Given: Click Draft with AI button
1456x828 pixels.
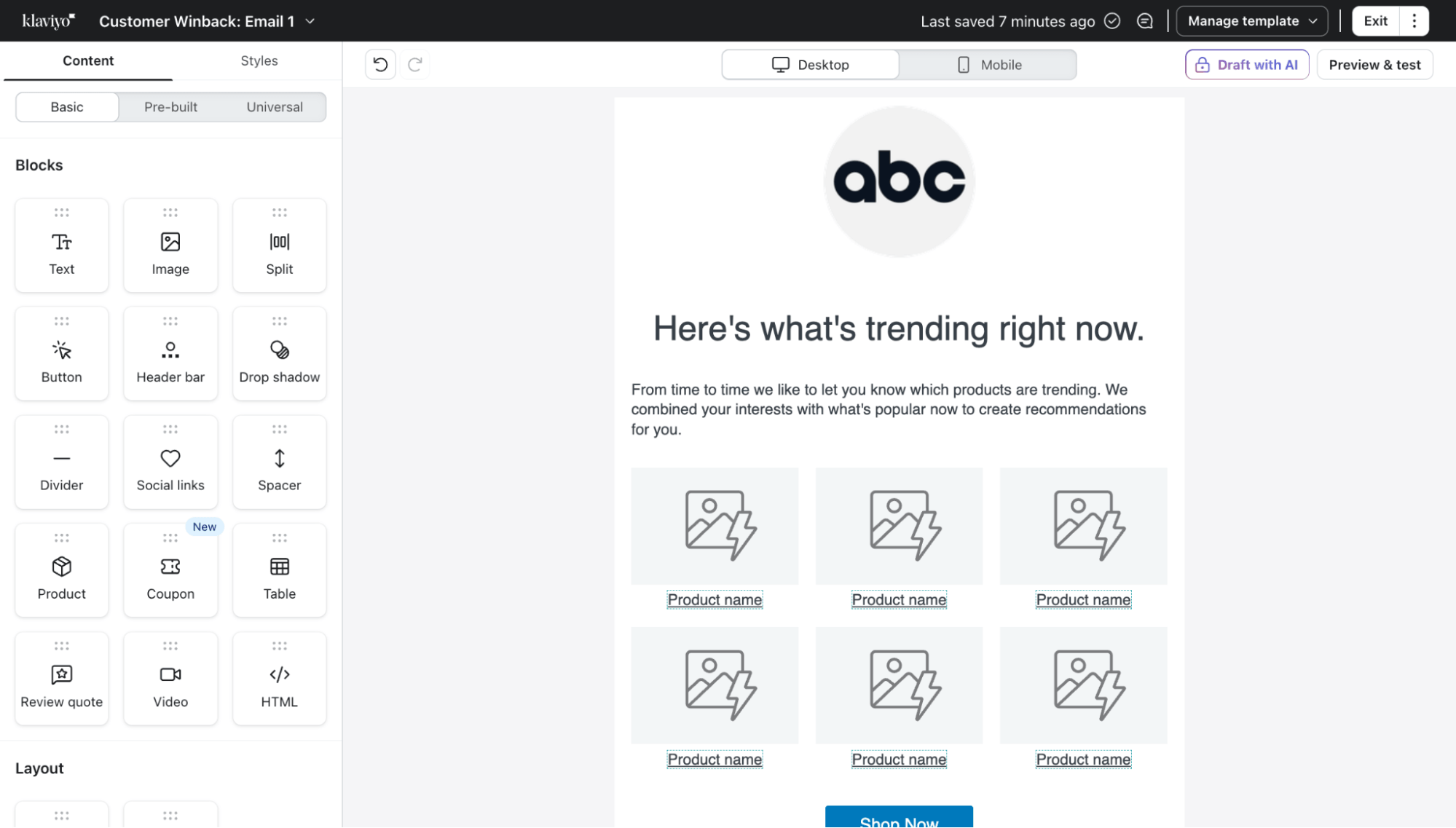Looking at the screenshot, I should pos(1247,65).
